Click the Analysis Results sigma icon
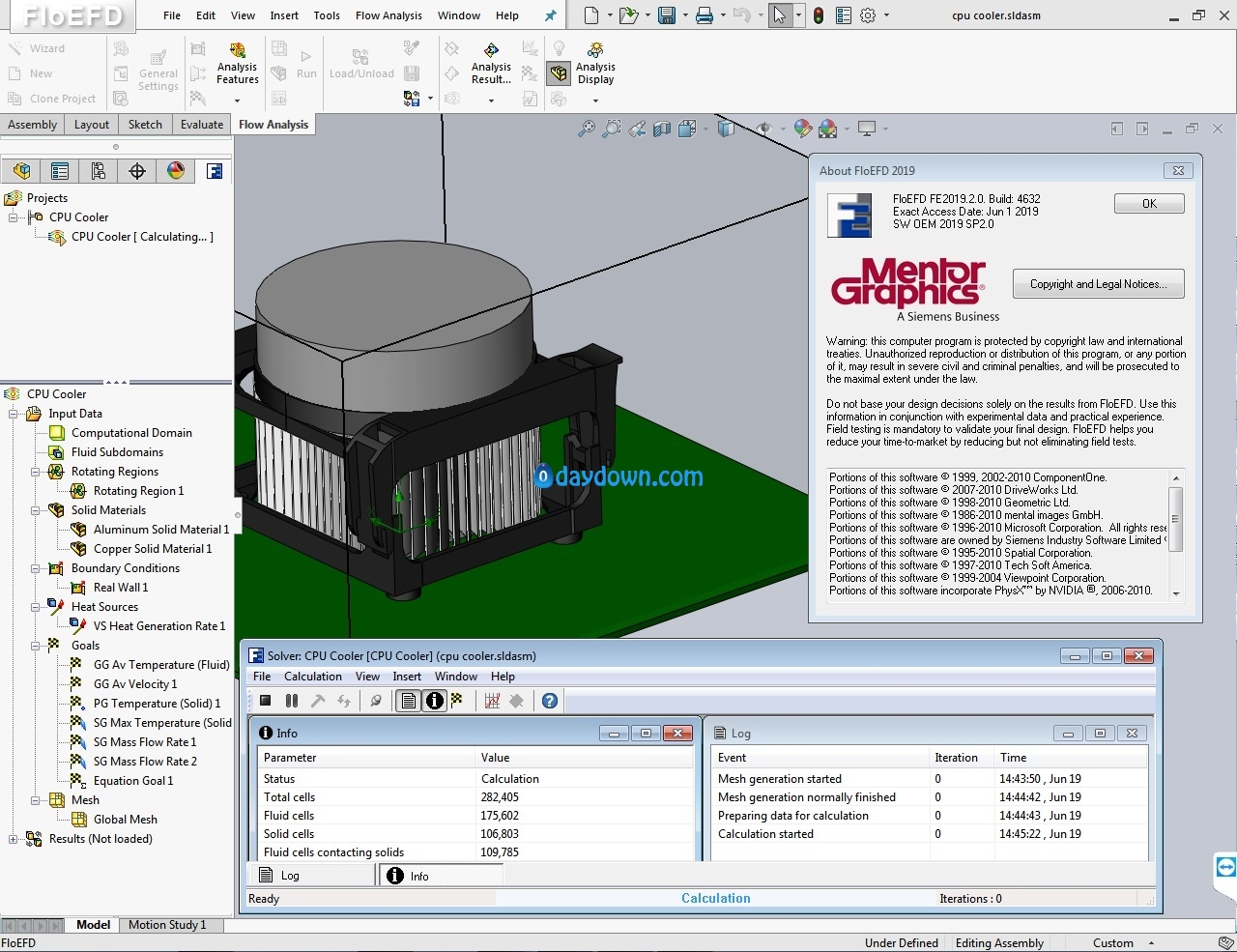Screen dimensions: 1237x952 (x=491, y=49)
